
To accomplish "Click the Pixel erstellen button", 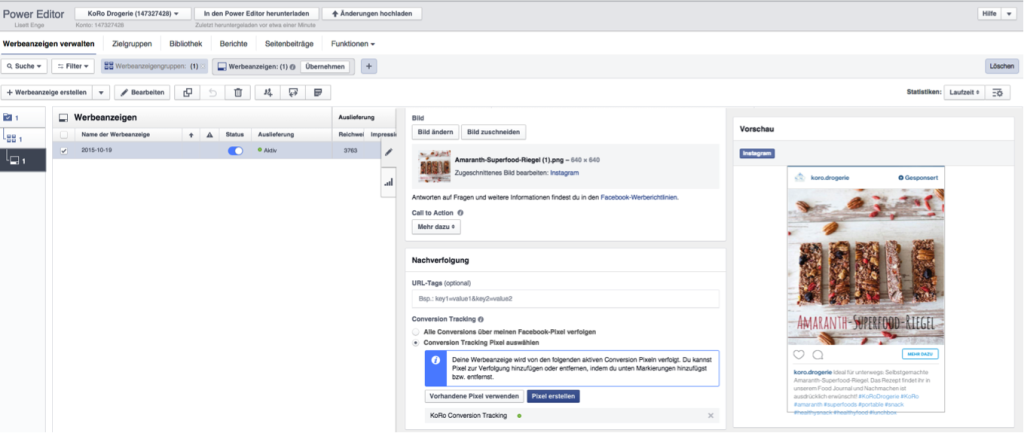I will [x=553, y=396].
